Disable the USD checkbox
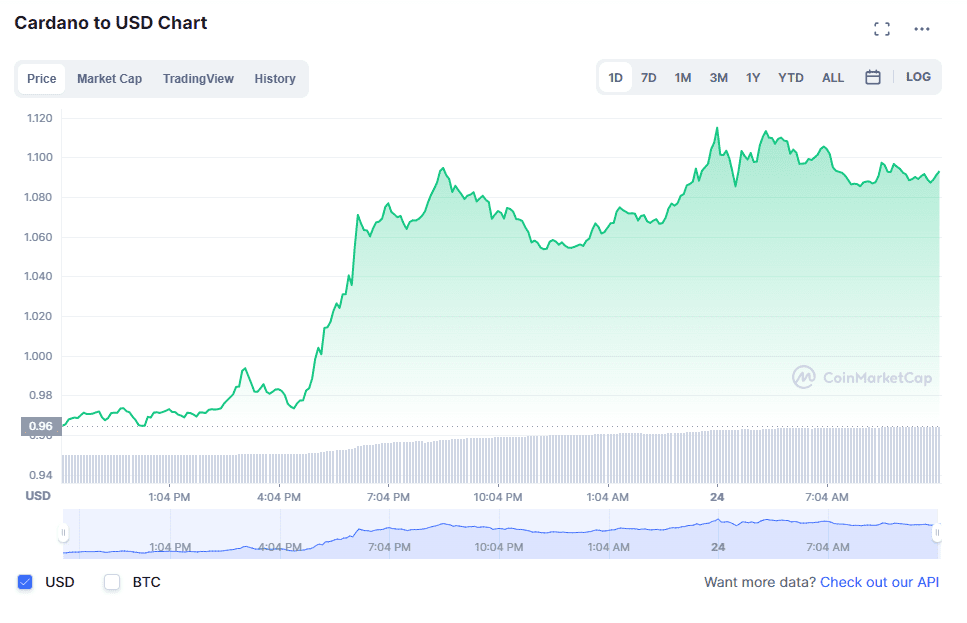 coord(26,582)
